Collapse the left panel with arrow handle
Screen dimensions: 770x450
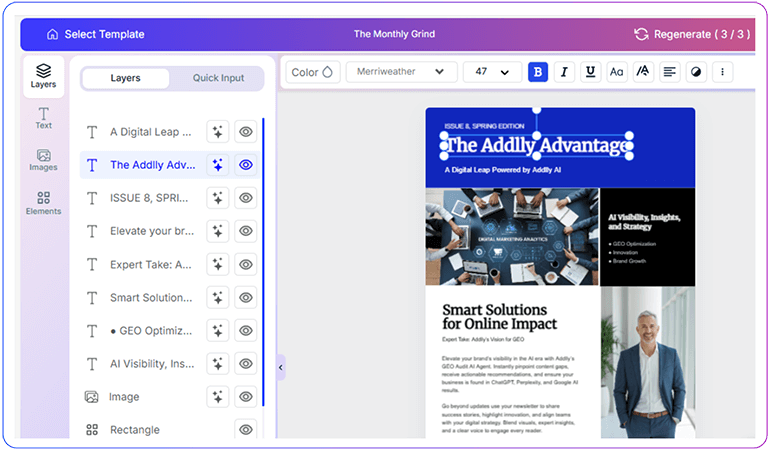click(280, 367)
